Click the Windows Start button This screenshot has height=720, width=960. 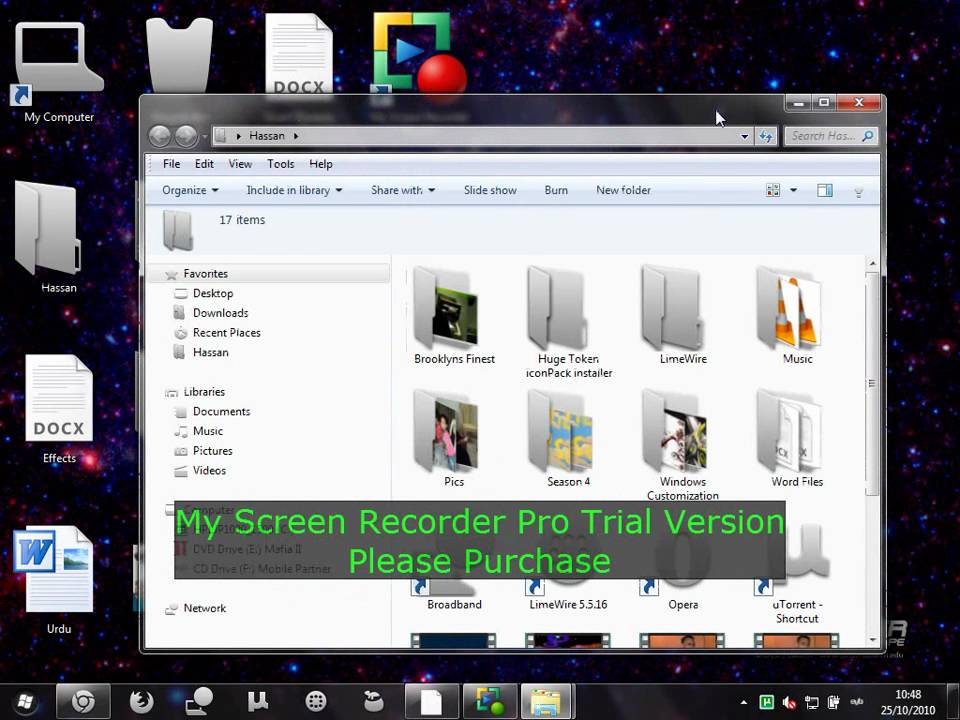[25, 702]
